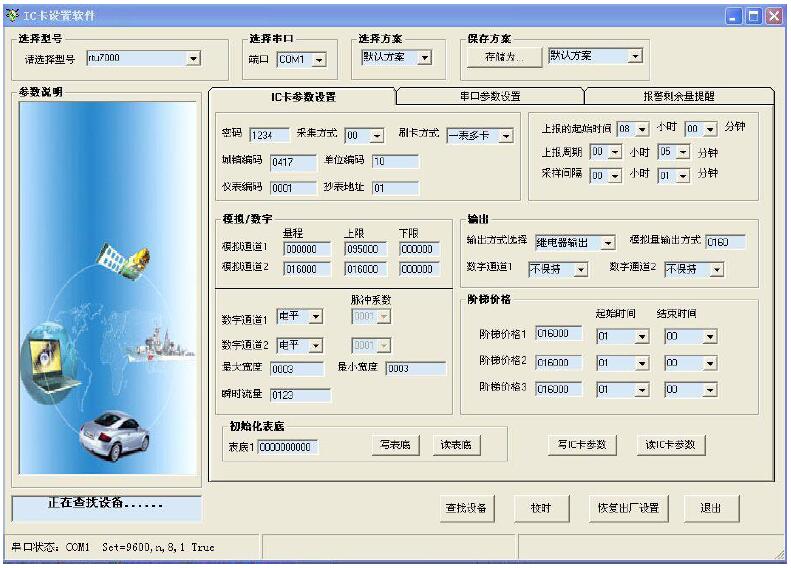This screenshot has width=791, height=568.
Task: Click the 模拟通道1 量程 field
Action: click(x=307, y=249)
